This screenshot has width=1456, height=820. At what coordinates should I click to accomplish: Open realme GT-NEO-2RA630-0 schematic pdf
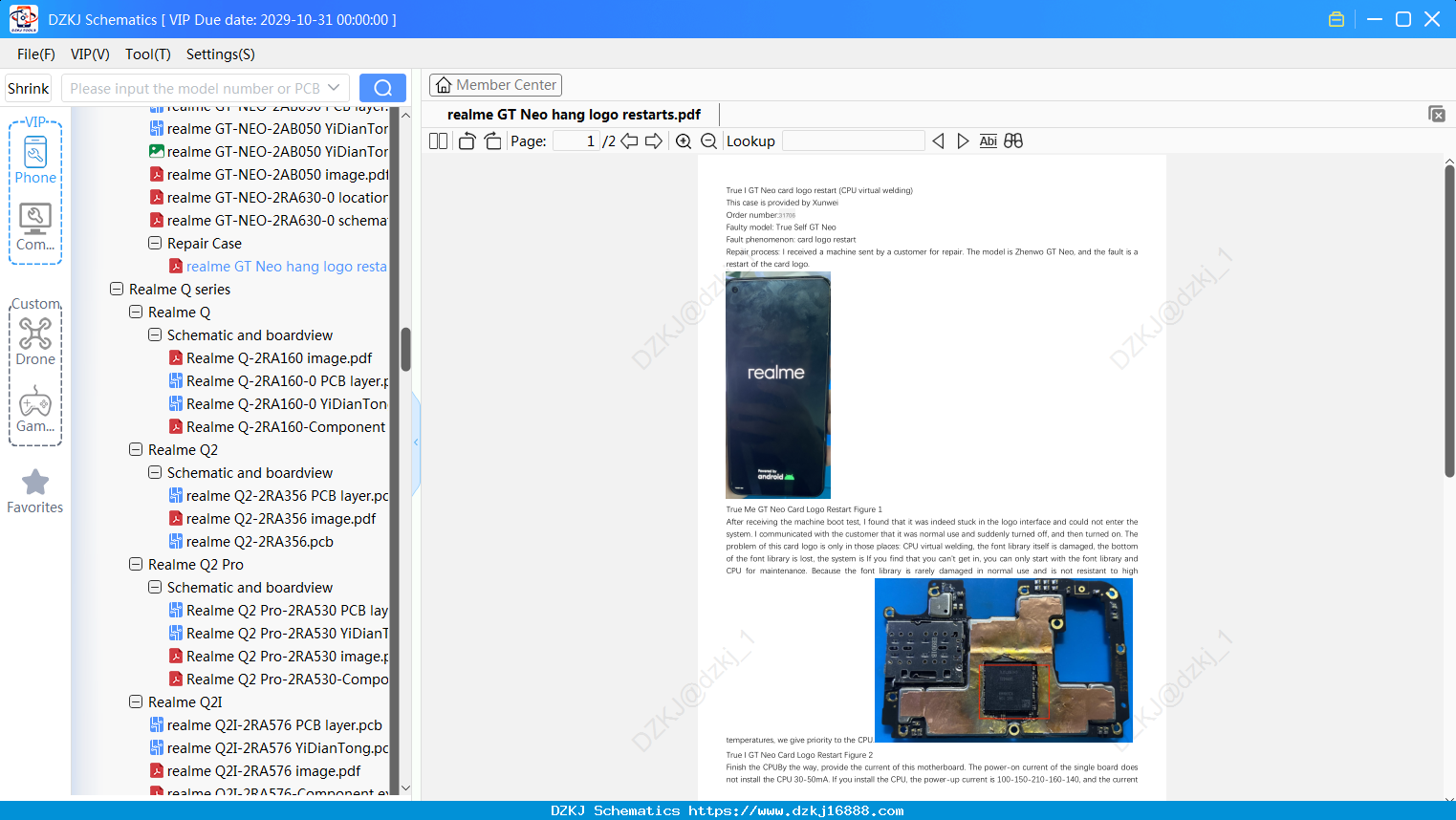click(269, 221)
